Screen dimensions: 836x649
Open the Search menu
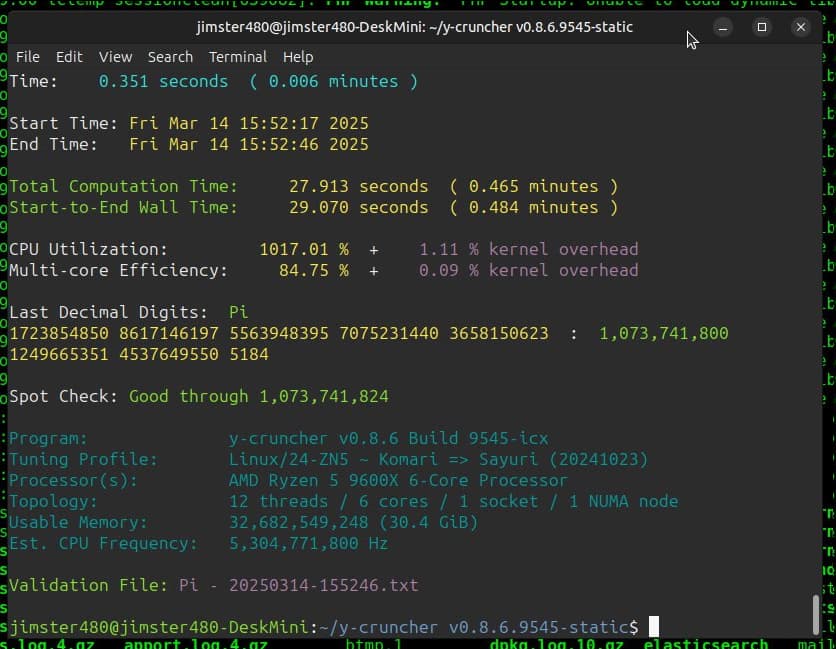[170, 57]
